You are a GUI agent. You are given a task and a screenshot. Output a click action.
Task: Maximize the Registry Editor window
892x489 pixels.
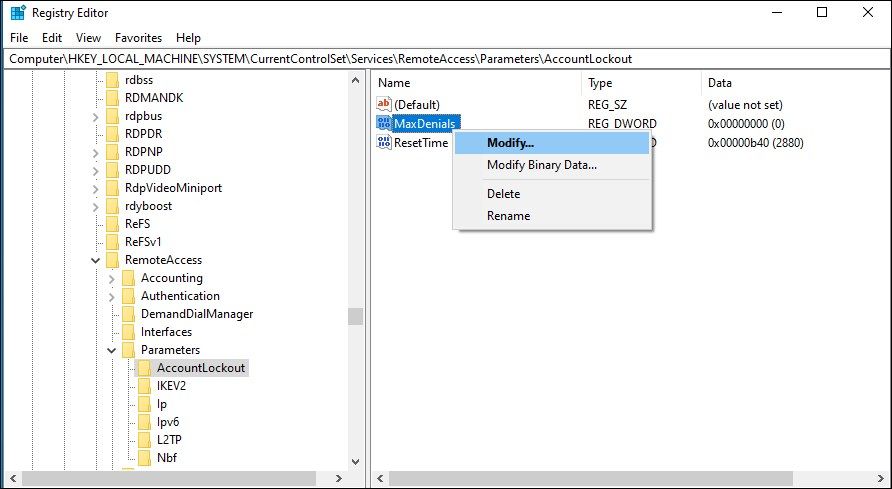pyautogui.click(x=822, y=13)
